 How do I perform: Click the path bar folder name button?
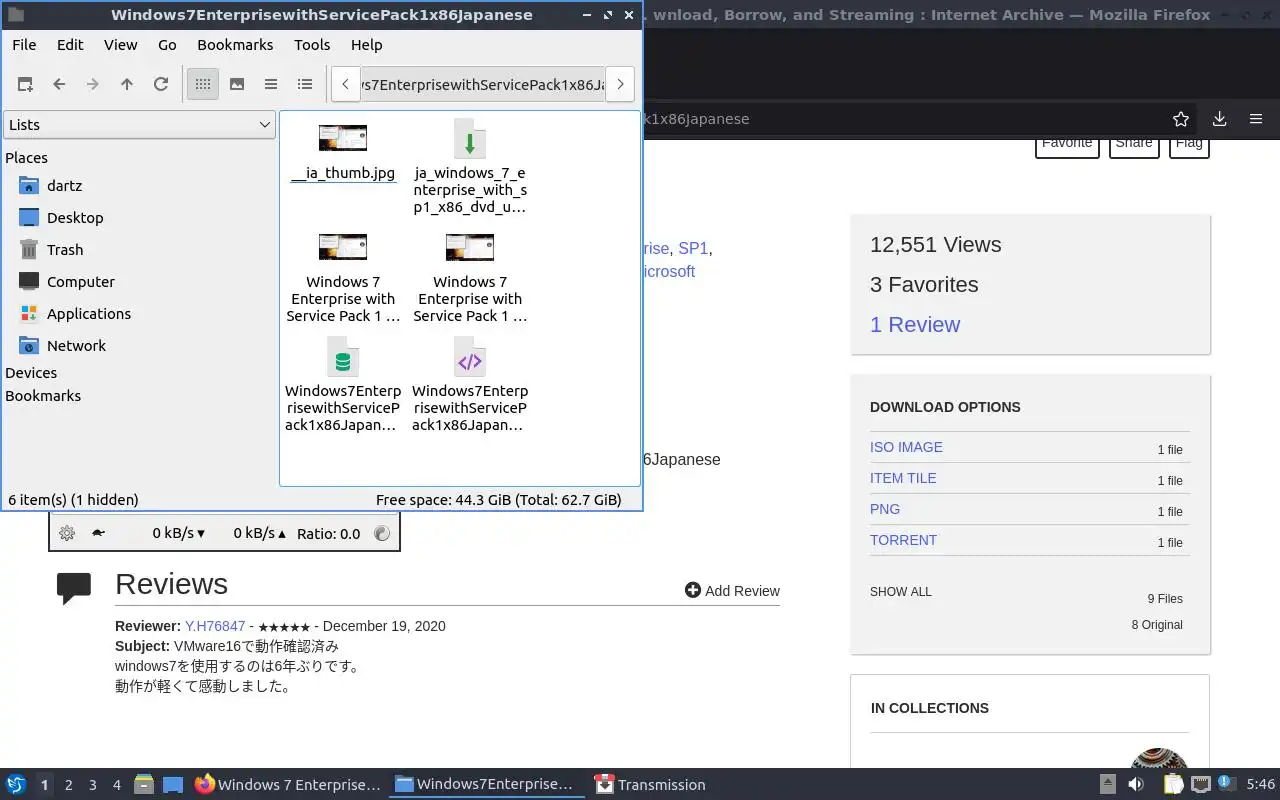pos(483,85)
